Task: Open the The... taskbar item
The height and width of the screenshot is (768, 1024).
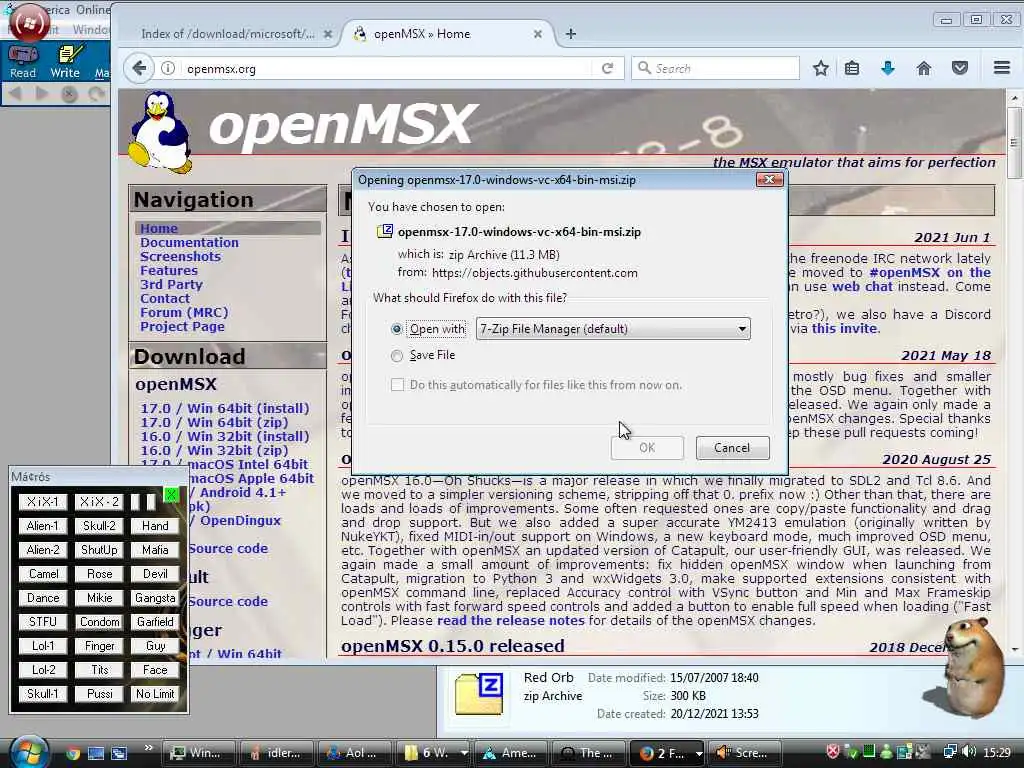Action: coord(588,753)
